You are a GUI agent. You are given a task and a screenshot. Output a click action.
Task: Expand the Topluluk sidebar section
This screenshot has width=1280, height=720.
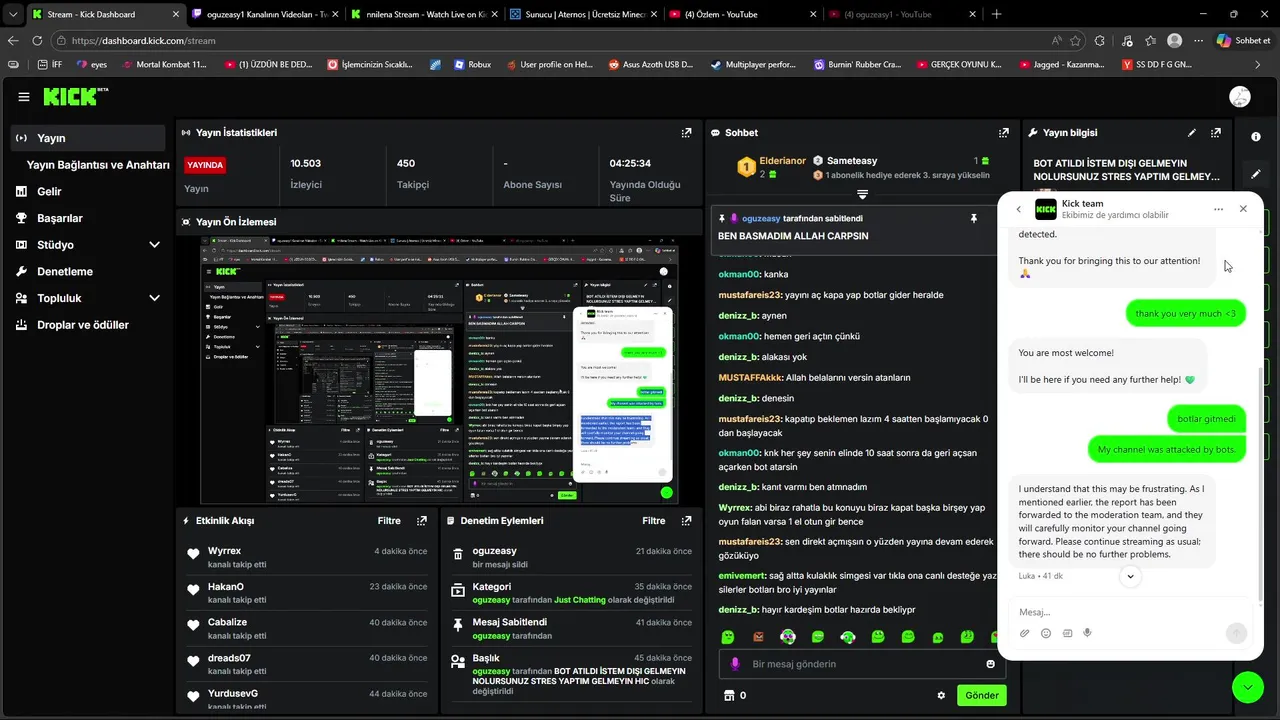(154, 298)
